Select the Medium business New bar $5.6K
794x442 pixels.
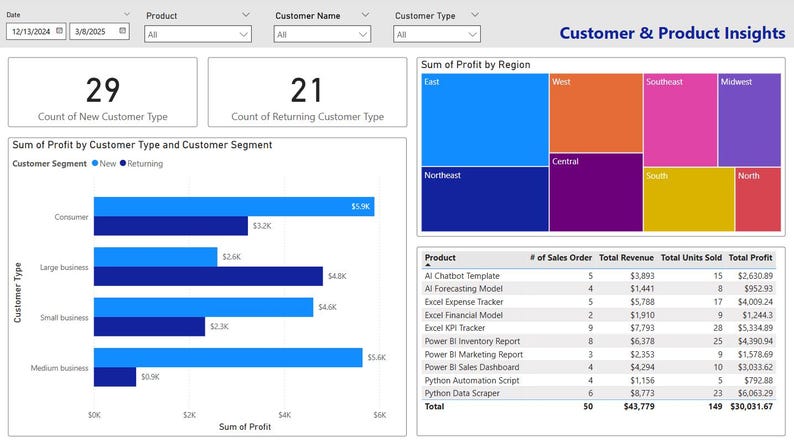click(228, 357)
